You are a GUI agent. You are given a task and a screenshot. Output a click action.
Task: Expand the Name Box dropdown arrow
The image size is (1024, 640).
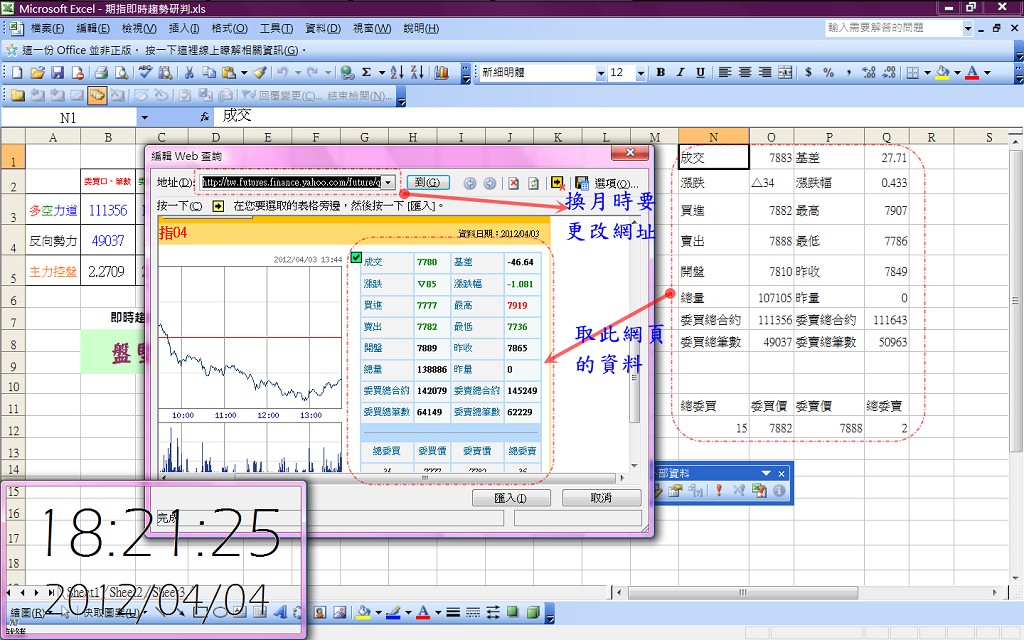(144, 118)
